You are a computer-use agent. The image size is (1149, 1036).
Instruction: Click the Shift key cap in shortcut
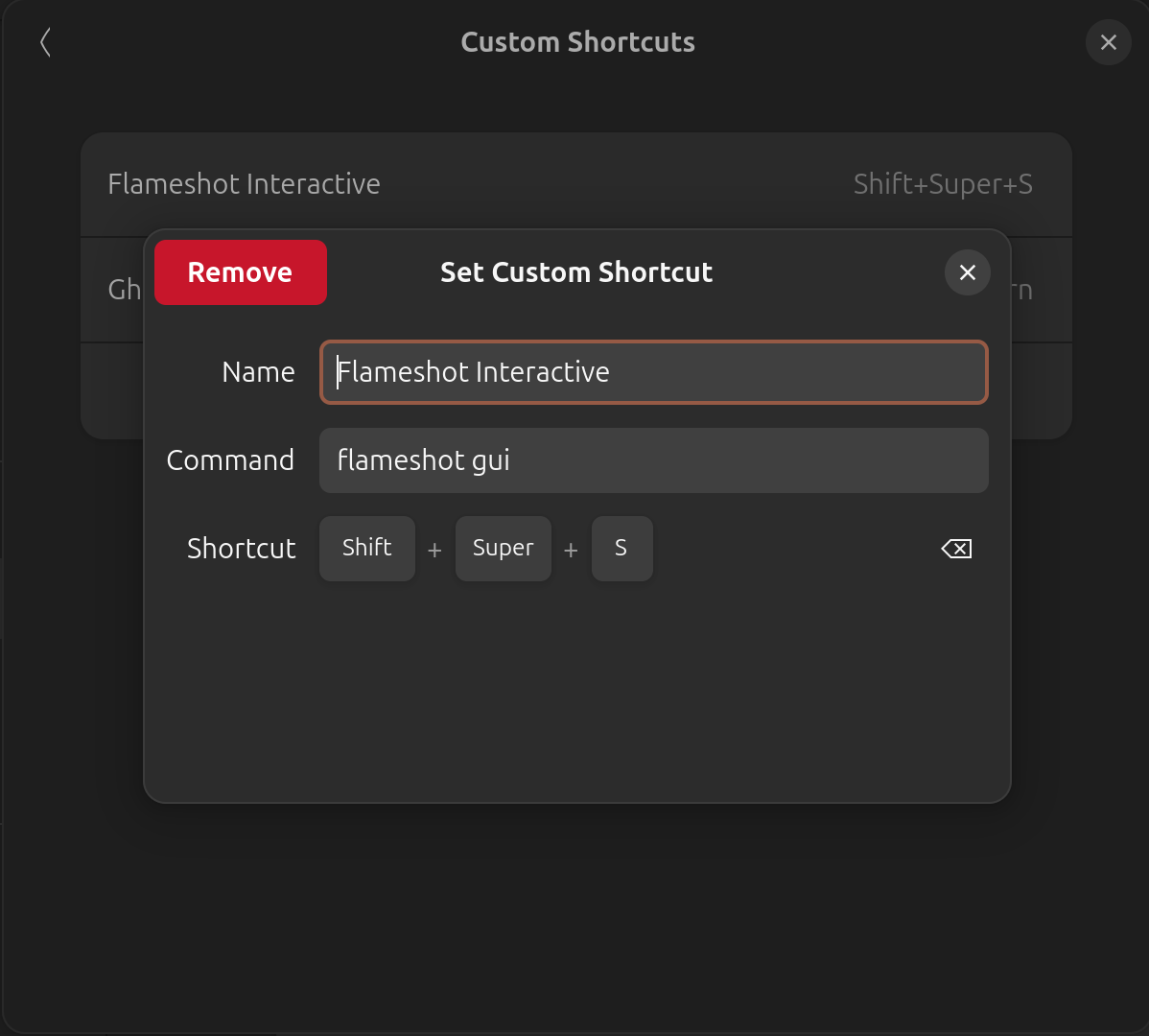point(367,549)
